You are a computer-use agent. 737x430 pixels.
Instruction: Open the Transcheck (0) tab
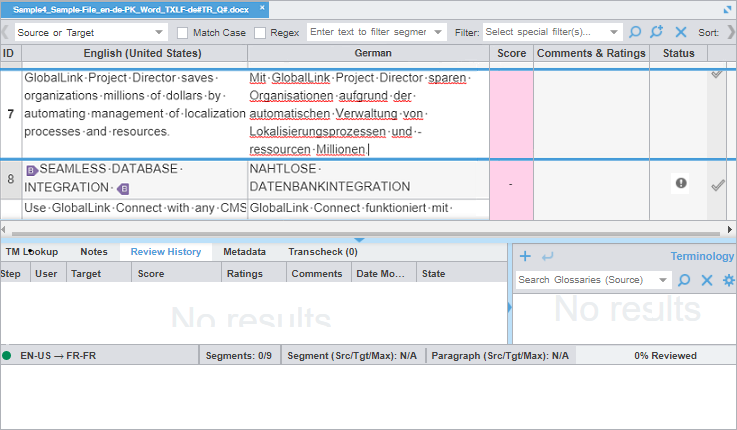tap(322, 252)
